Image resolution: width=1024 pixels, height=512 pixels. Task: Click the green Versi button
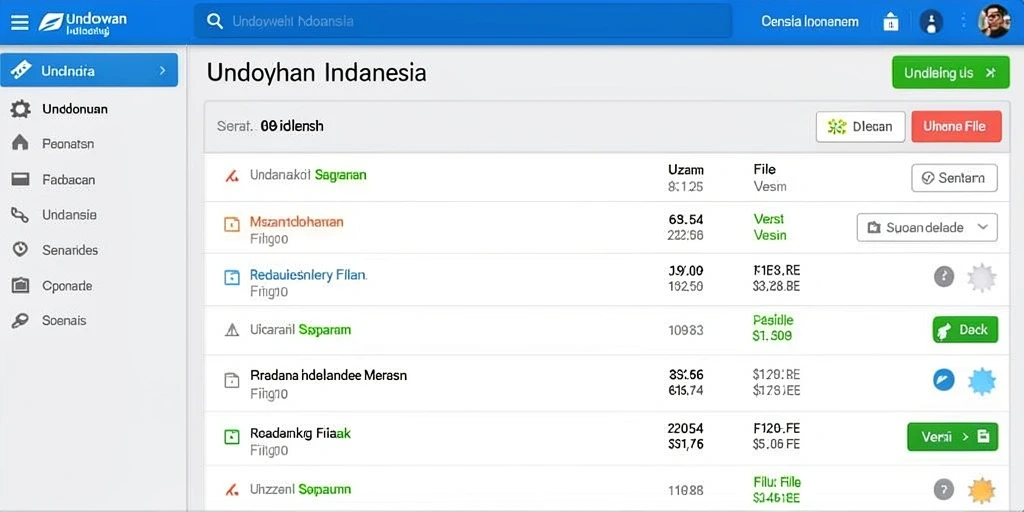point(952,436)
